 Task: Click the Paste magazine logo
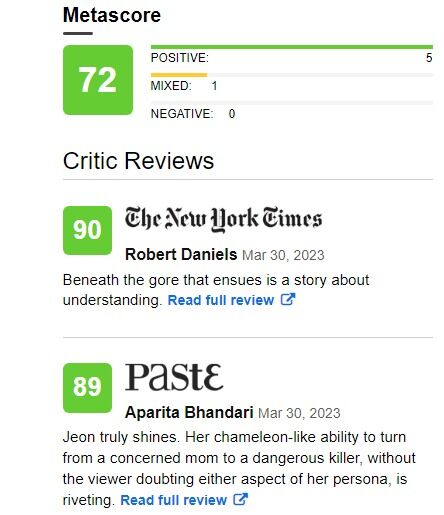(x=174, y=377)
